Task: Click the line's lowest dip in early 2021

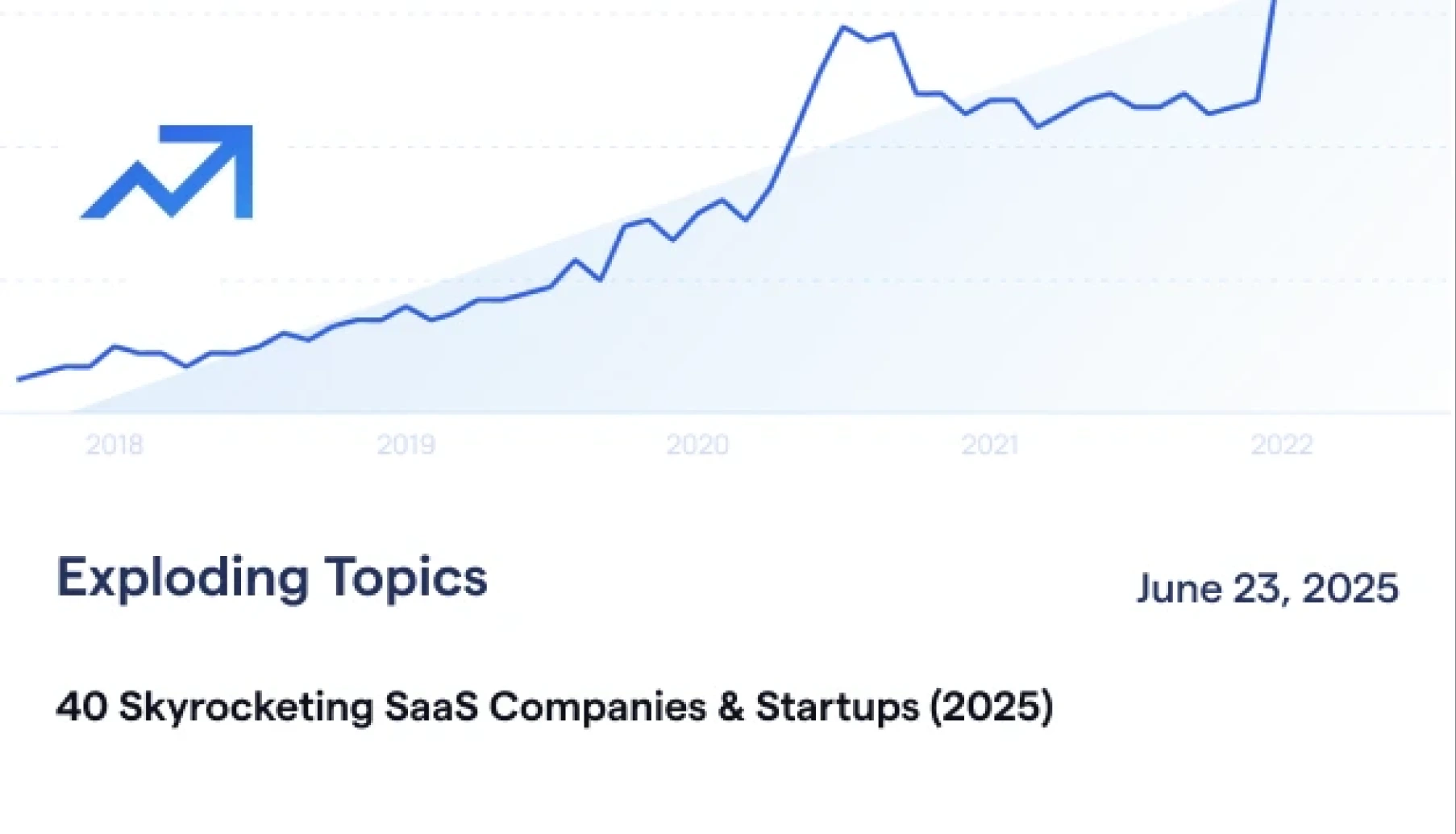Action: click(1038, 126)
